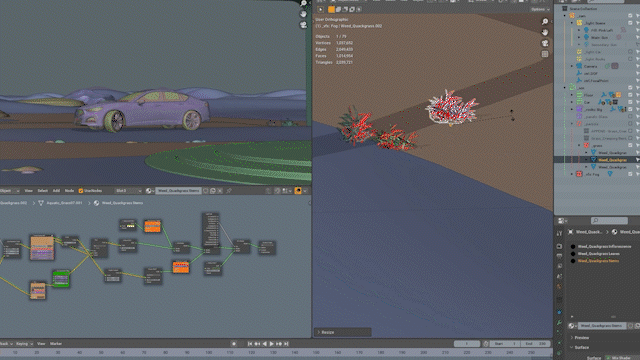Viewport: 640px width, 360px height.
Task: Open the World properties tab
Action: click(x=559, y=287)
